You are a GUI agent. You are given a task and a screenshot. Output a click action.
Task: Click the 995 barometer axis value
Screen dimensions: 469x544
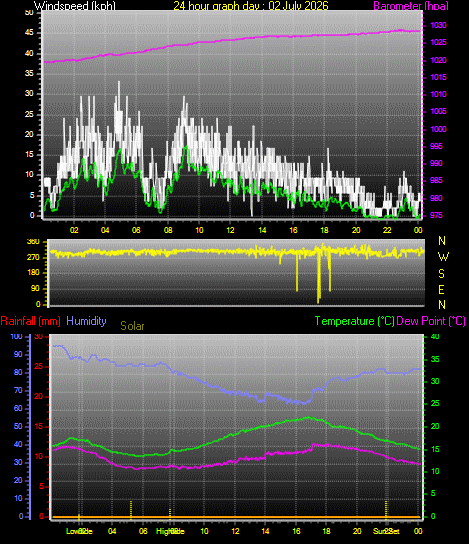click(436, 146)
